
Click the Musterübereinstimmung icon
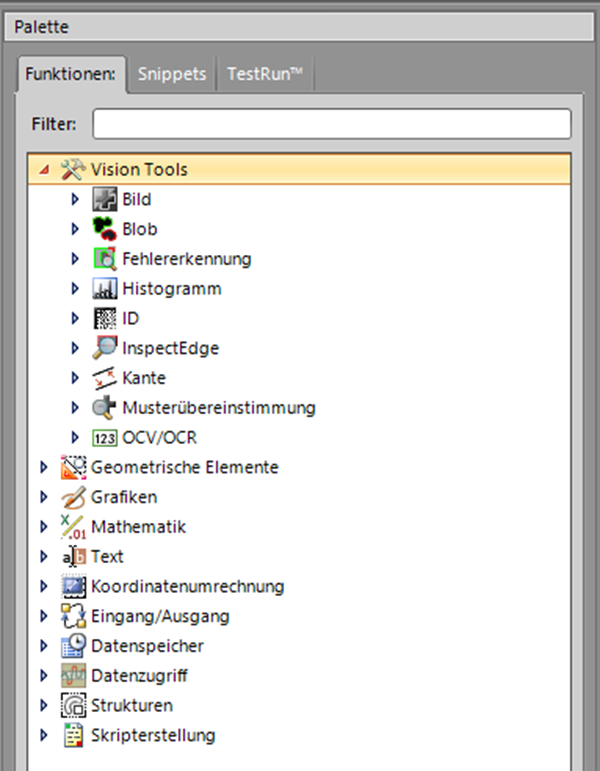[104, 408]
